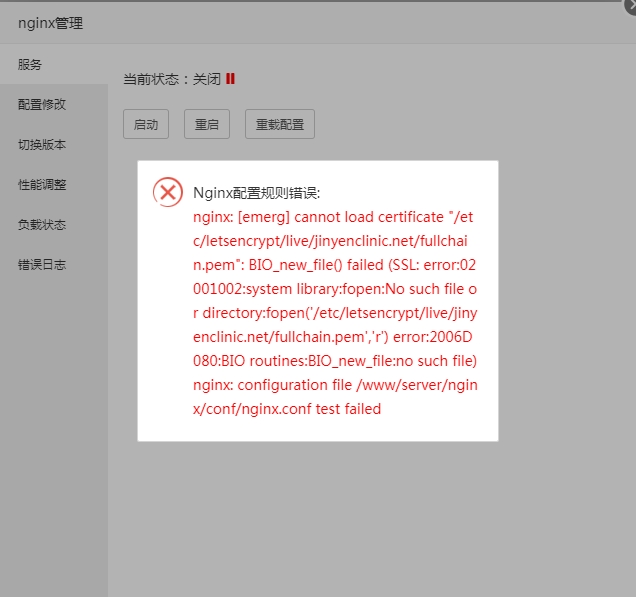Open 性能调整 settings tab
This screenshot has width=636, height=597.
54,185
